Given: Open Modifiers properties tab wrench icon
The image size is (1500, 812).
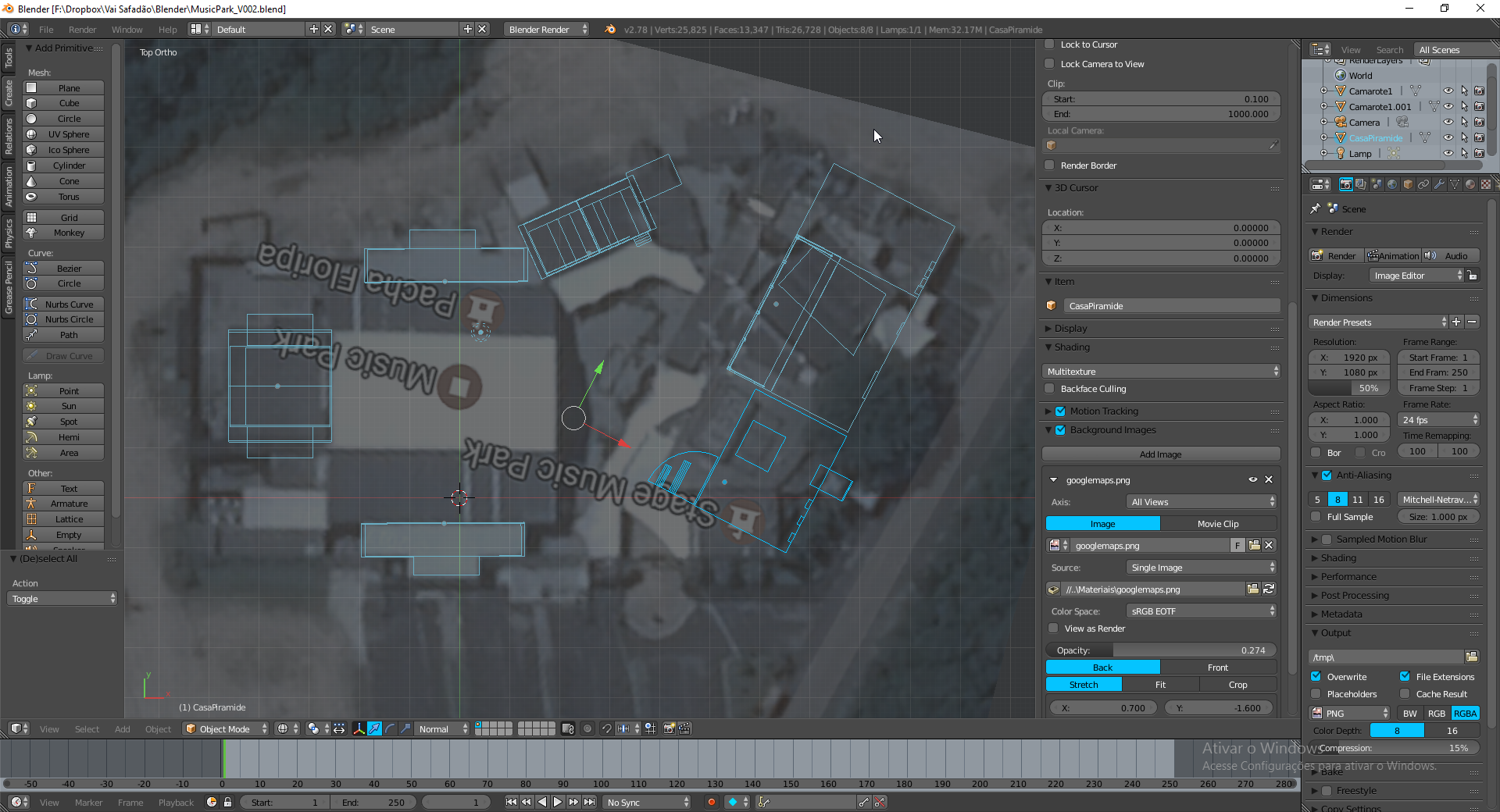Looking at the screenshot, I should (x=1439, y=184).
